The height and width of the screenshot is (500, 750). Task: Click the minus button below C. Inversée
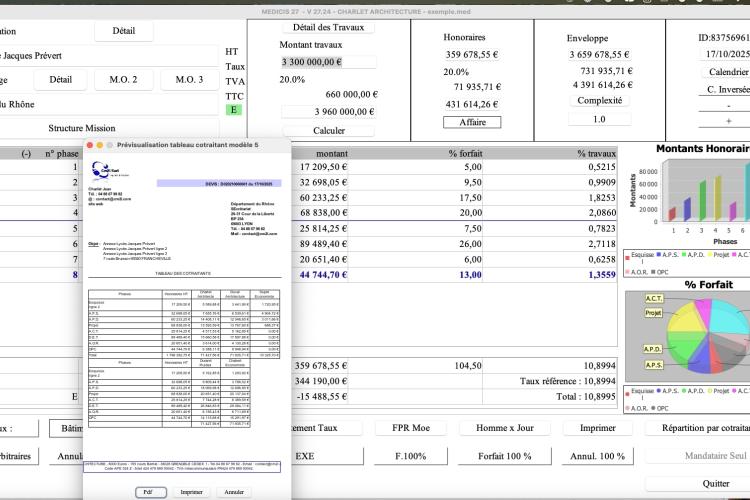coord(728,106)
